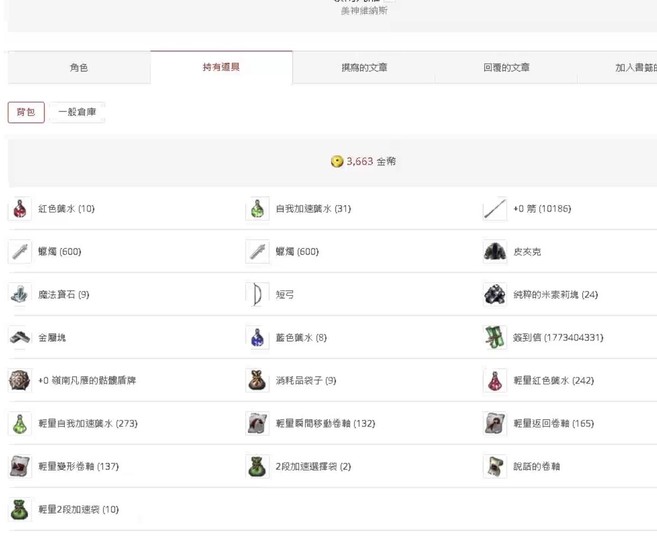The width and height of the screenshot is (657, 540).
Task: Click the 魔法寶石 gem icon
Action: click(x=20, y=294)
